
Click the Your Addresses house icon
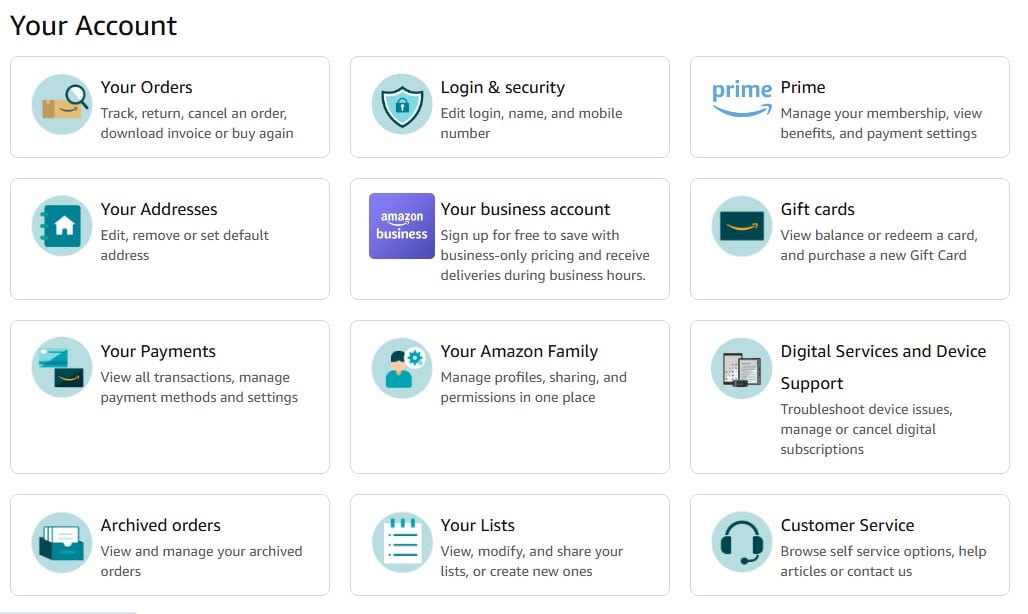pos(62,226)
